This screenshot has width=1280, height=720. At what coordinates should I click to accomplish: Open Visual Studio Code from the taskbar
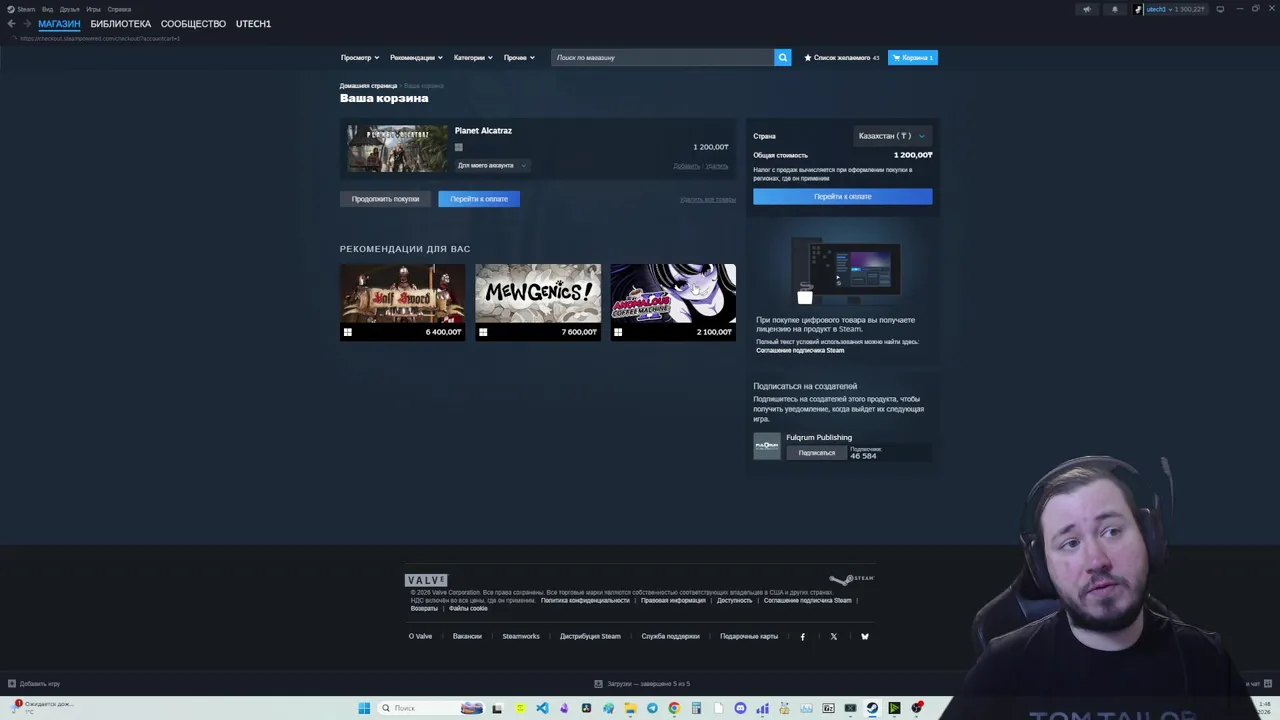tap(542, 708)
